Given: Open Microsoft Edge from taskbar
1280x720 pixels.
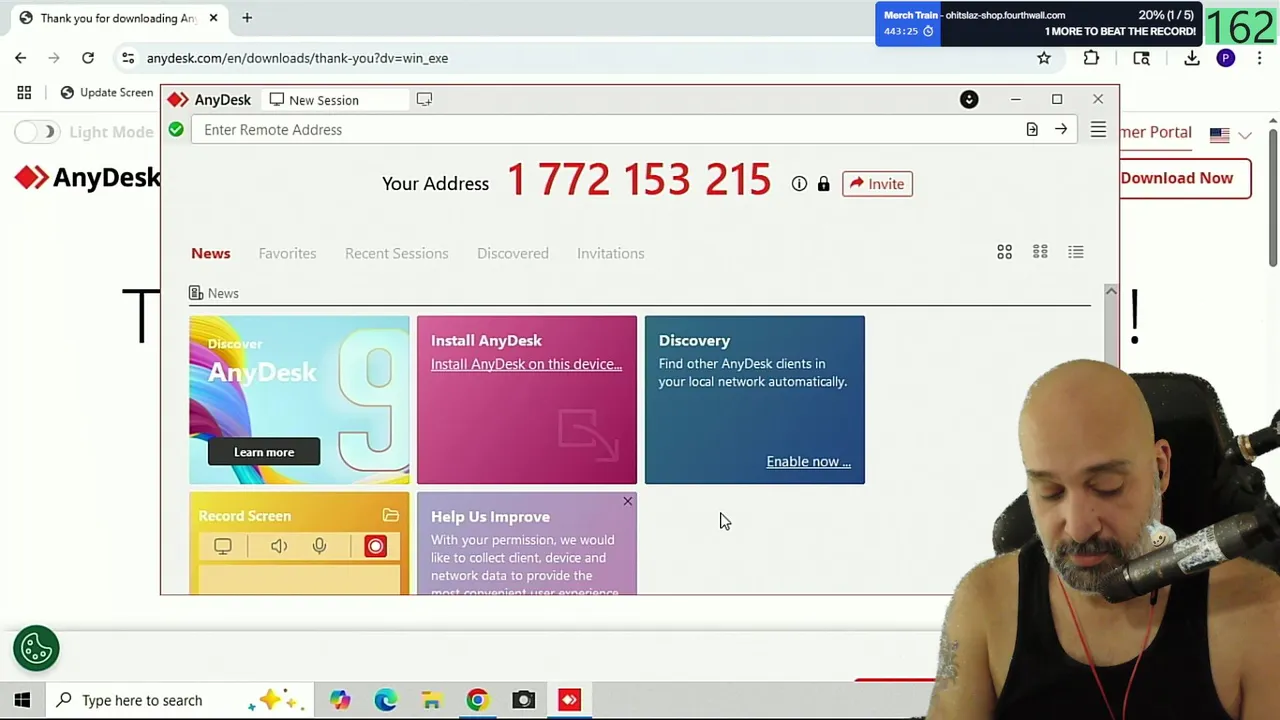Looking at the screenshot, I should coord(386,700).
